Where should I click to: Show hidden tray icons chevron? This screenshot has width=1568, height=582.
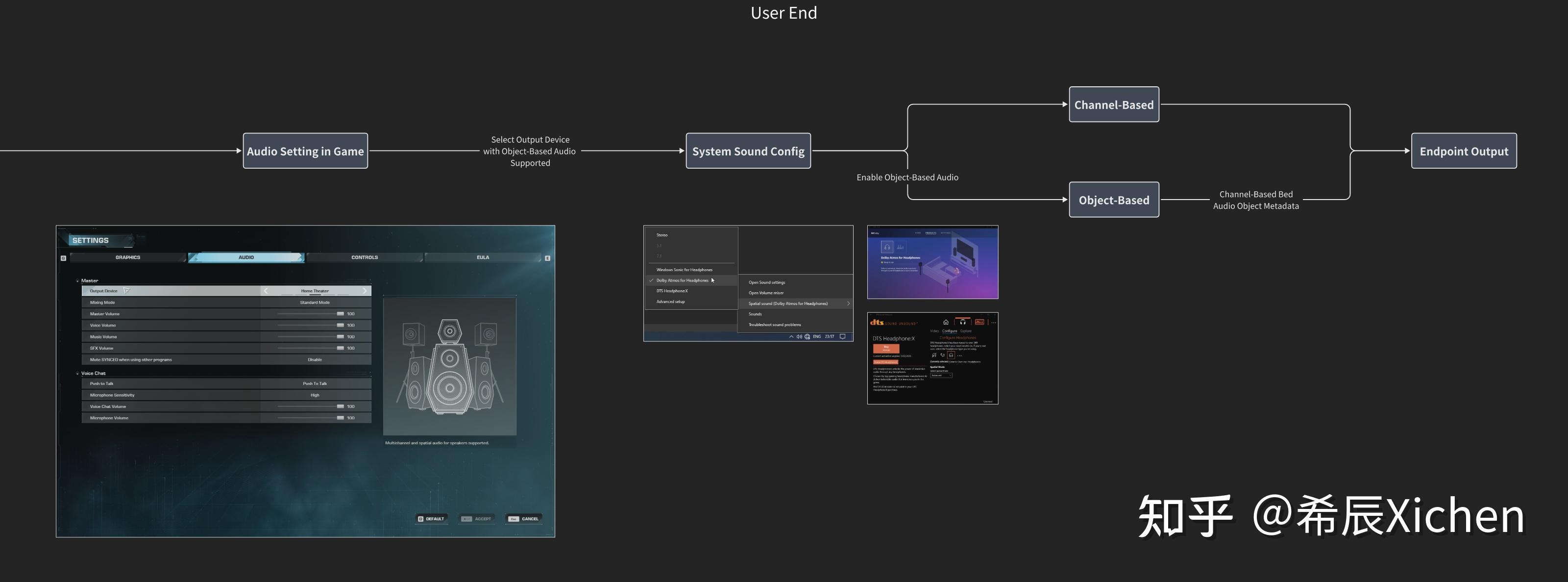791,337
